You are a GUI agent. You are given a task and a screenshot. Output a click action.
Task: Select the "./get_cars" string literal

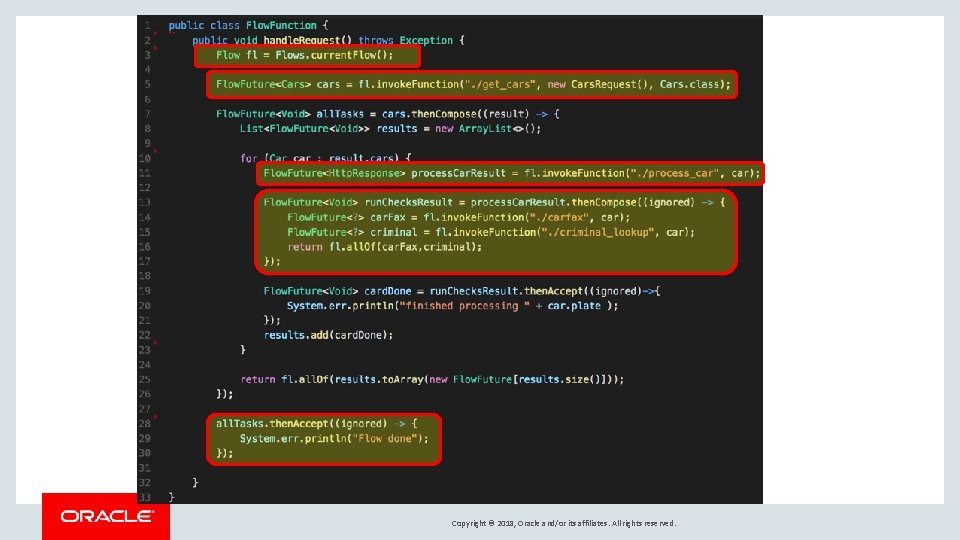pyautogui.click(x=499, y=84)
